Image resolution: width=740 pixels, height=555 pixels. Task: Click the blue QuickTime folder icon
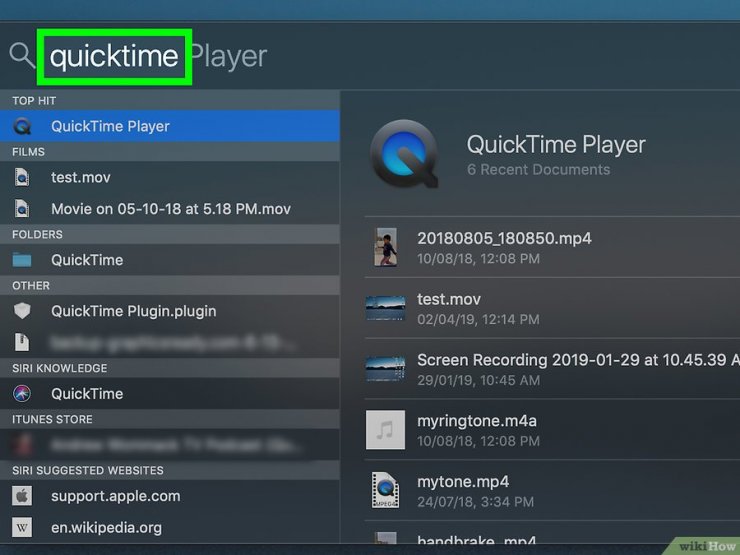point(22,260)
